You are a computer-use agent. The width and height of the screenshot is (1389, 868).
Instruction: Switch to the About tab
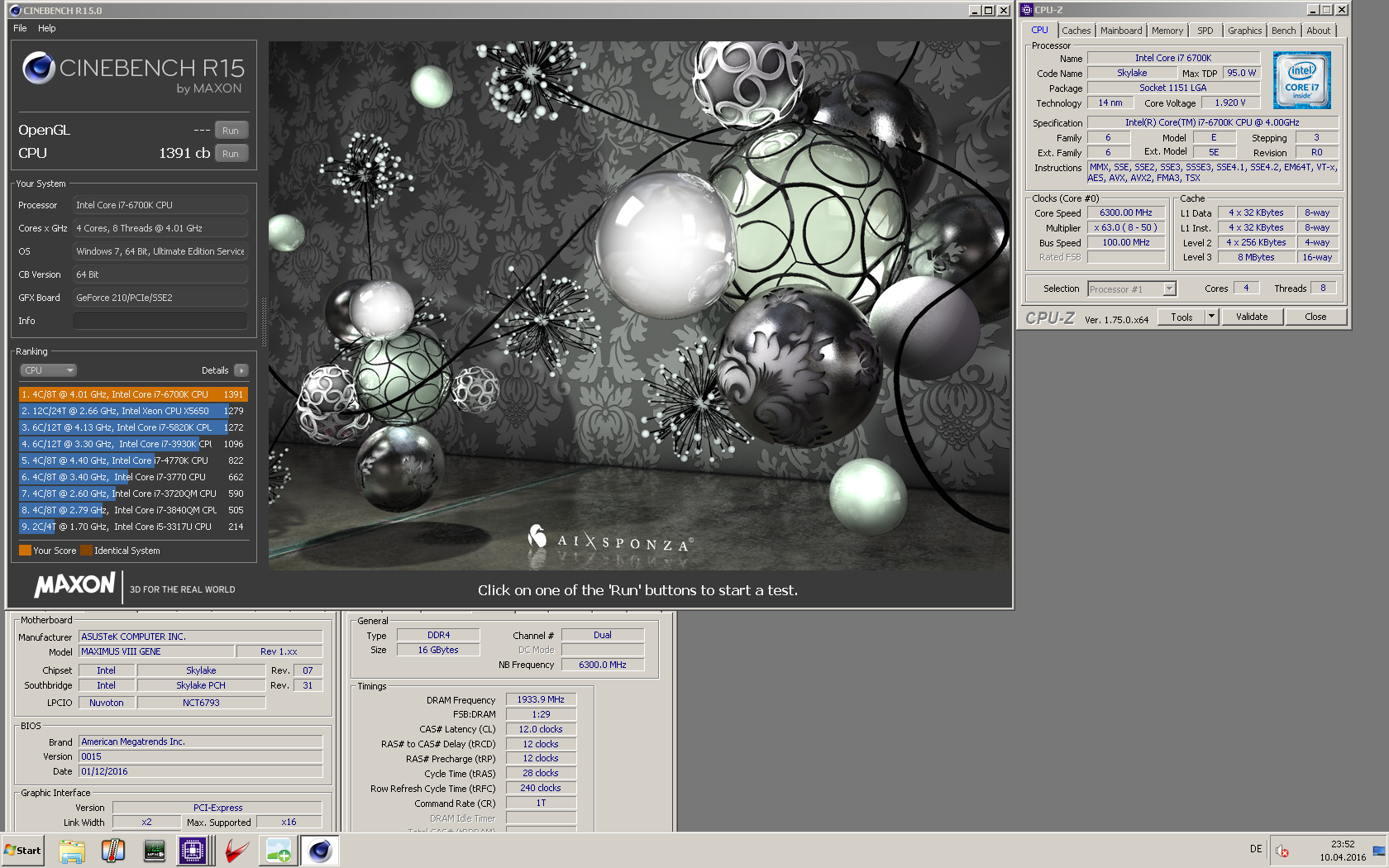(1319, 31)
